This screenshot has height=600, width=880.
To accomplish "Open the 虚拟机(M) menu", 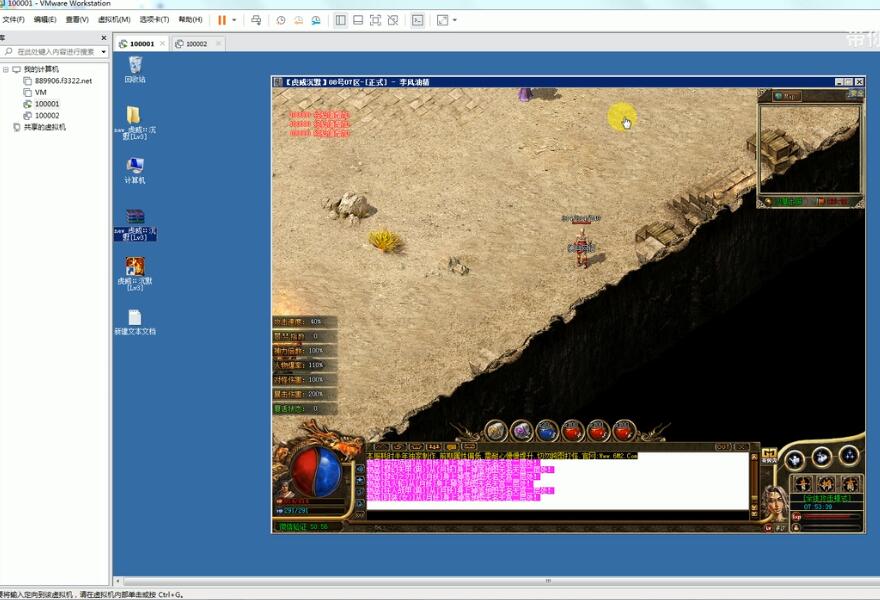I will point(114,20).
